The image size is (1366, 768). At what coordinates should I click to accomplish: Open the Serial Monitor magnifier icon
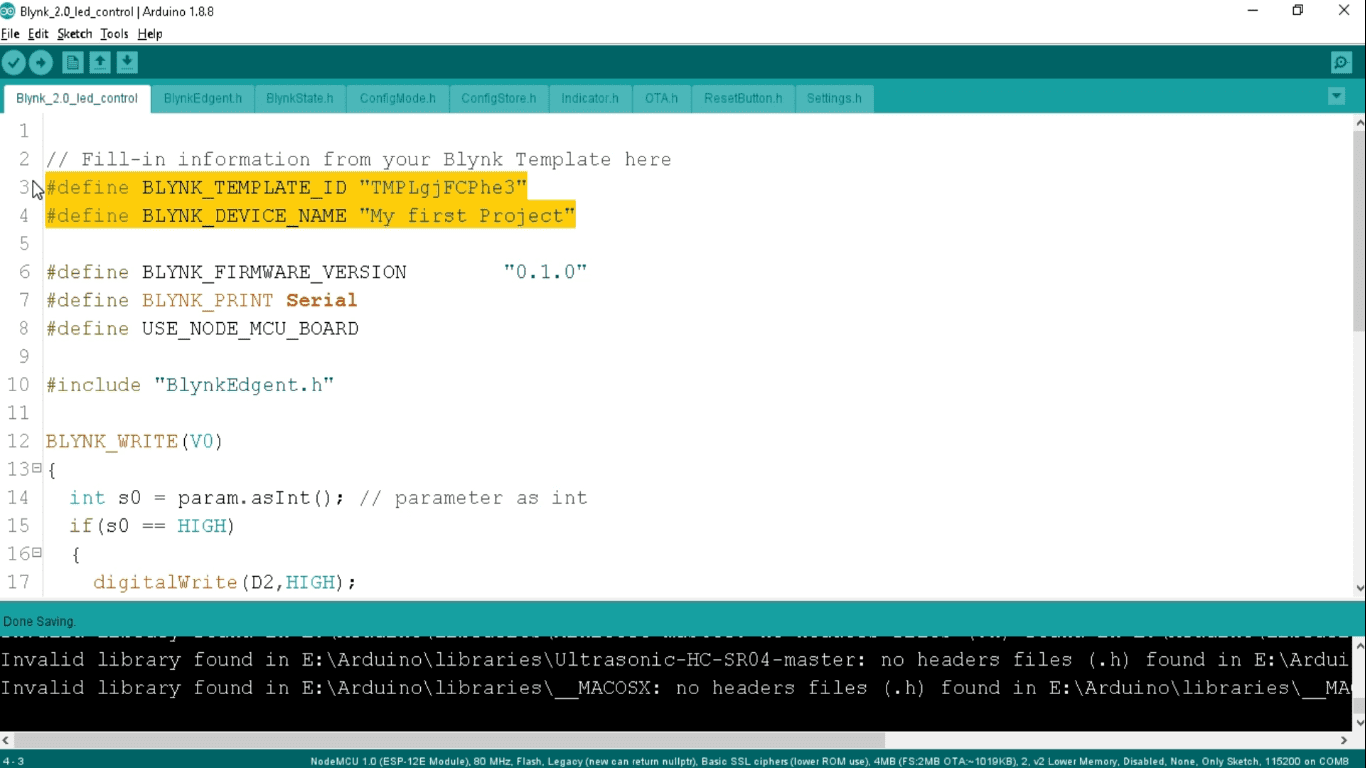click(x=1341, y=63)
